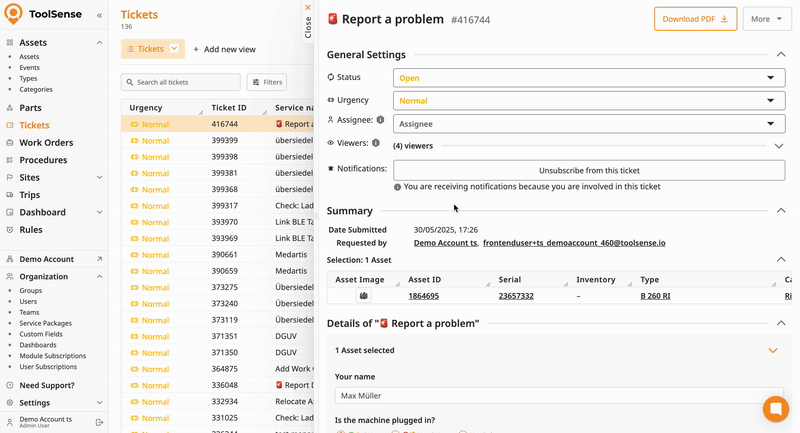Collapse the Assets sidebar group
This screenshot has height=433, width=800.
click(x=99, y=42)
